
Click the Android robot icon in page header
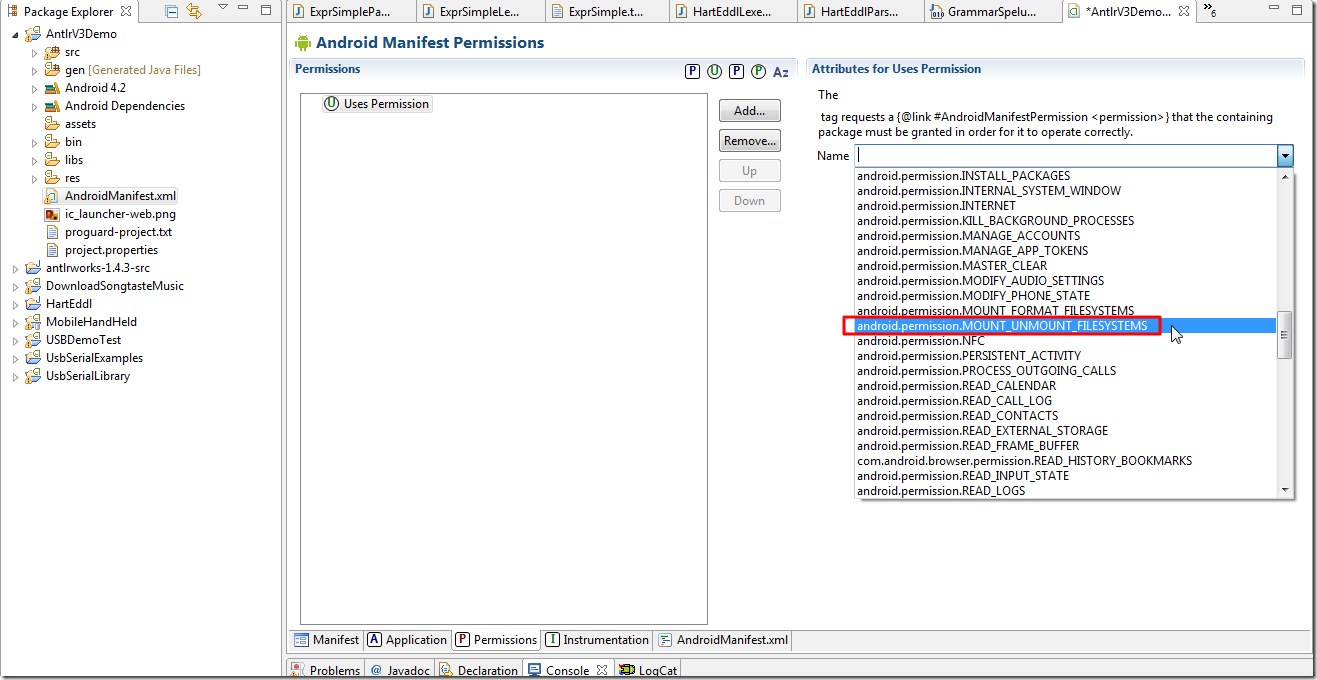pyautogui.click(x=303, y=43)
